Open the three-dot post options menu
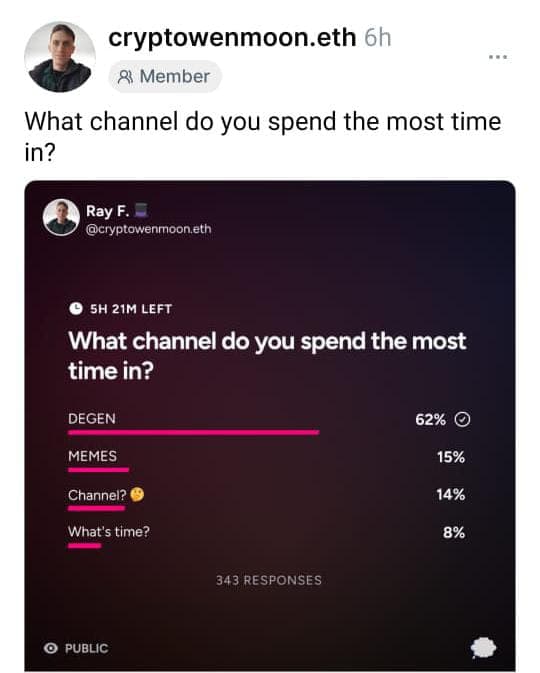This screenshot has width=540, height=673. [498, 57]
